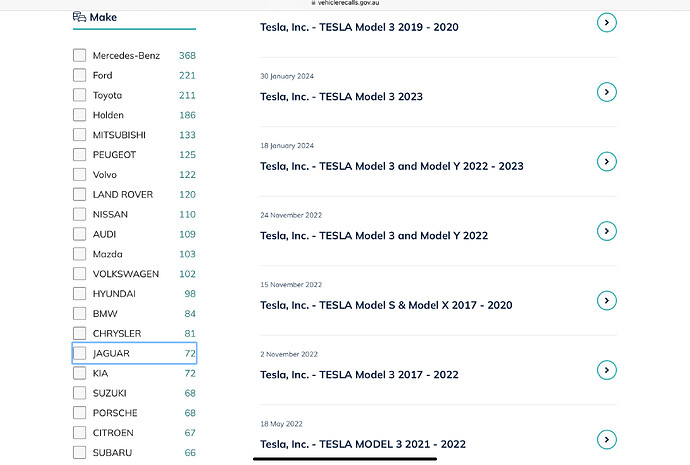Select the SUBARU checkbox
This screenshot has height=465, width=690.
(x=79, y=452)
